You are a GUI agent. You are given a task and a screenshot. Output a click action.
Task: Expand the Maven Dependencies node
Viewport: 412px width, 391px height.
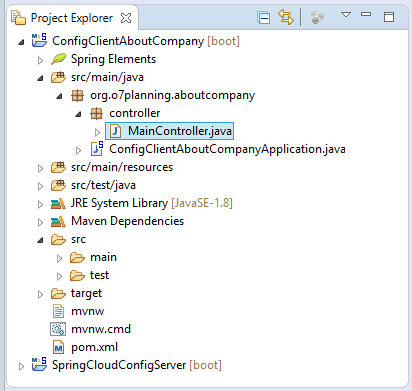40,222
